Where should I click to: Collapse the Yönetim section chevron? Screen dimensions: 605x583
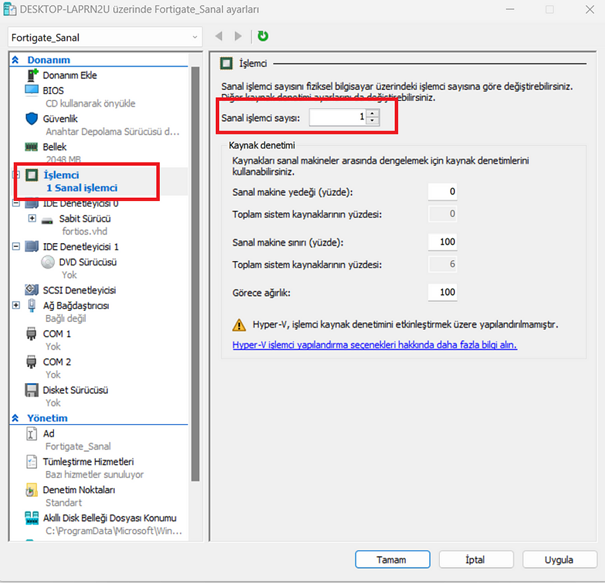pyautogui.click(x=15, y=418)
